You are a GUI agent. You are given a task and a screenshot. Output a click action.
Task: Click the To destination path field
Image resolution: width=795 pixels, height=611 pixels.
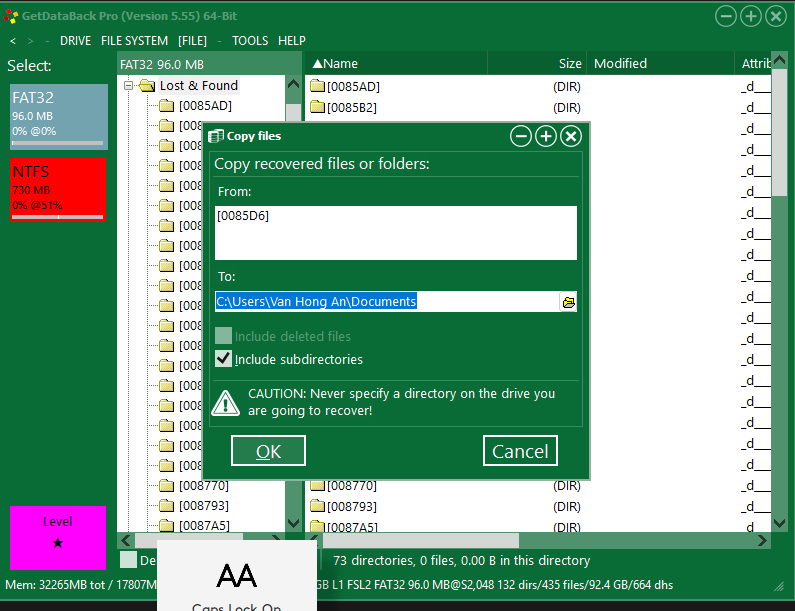click(386, 302)
